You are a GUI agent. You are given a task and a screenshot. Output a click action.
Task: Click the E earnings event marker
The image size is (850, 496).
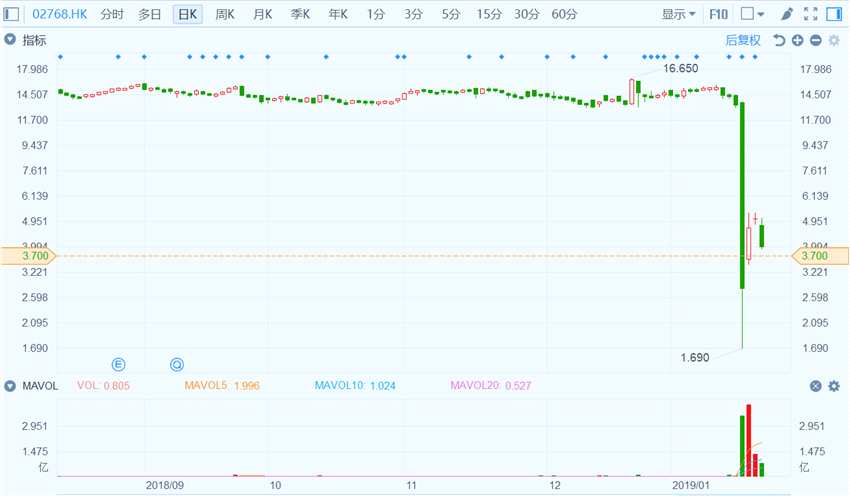tap(118, 364)
